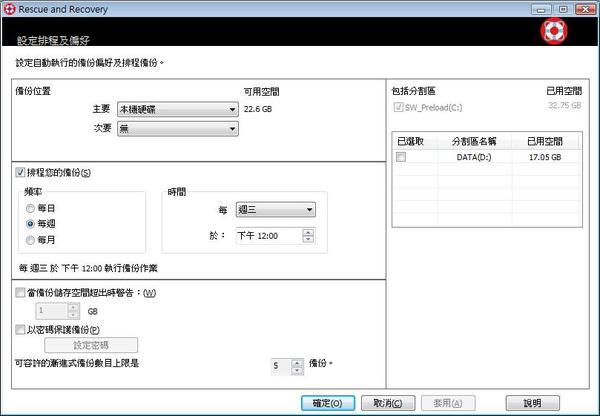Select the 每週 frequency radio button
The width and height of the screenshot is (600, 416).
30,224
